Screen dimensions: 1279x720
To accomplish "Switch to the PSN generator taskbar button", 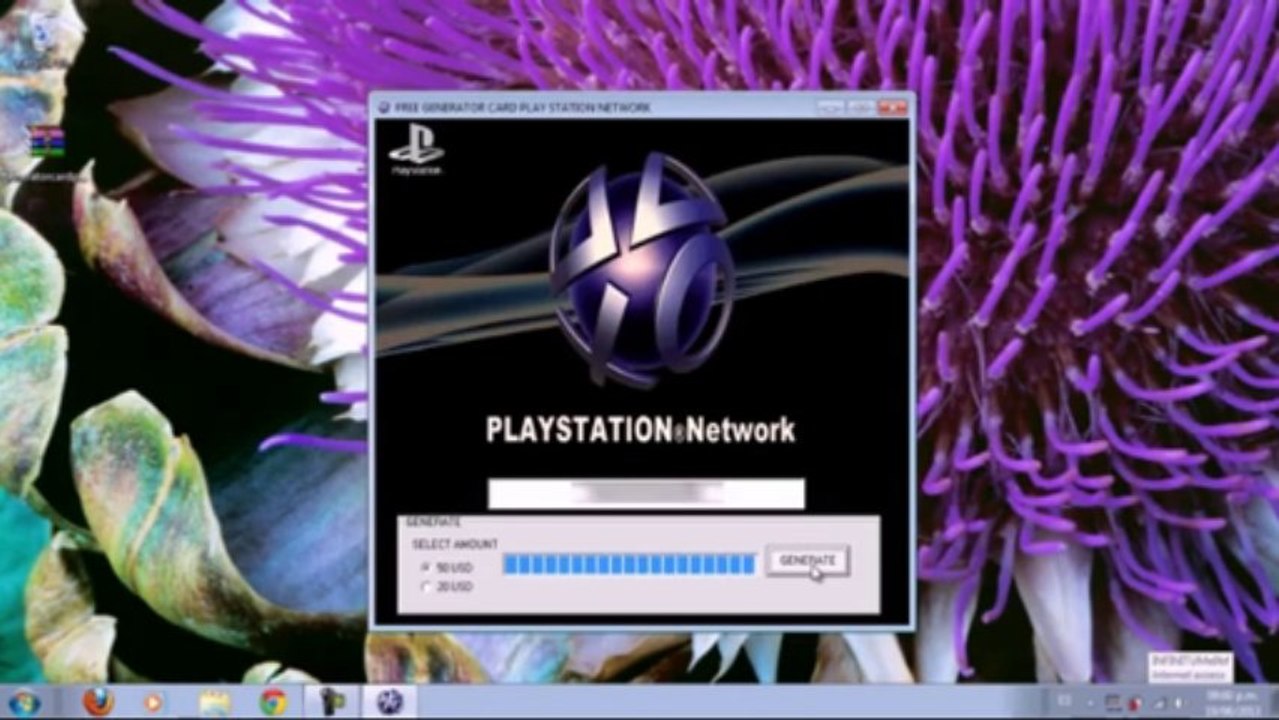I will pos(389,702).
